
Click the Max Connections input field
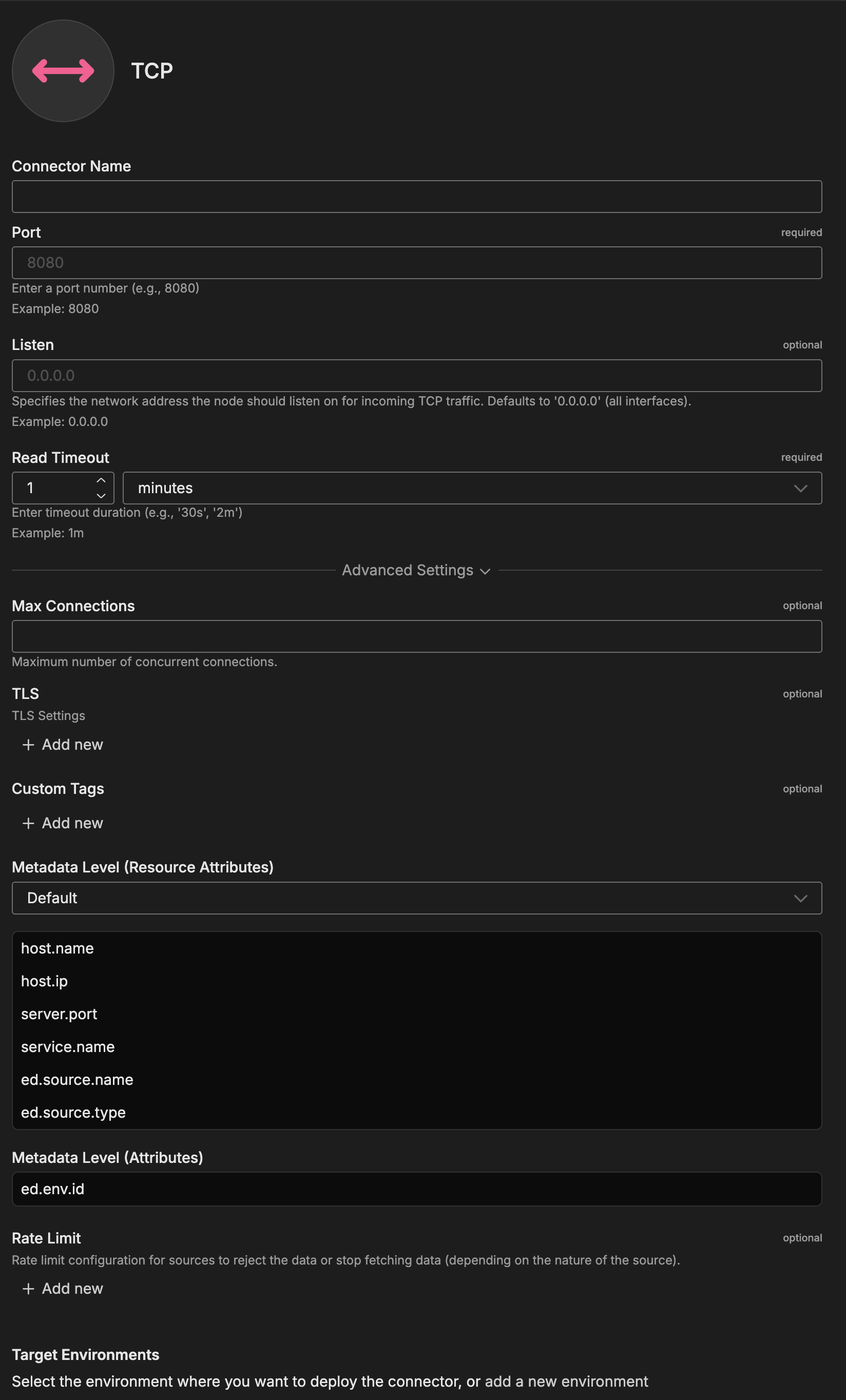coord(416,636)
